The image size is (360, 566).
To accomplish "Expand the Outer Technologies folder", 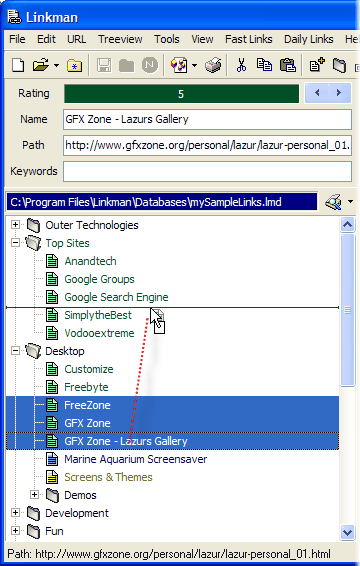I will coord(15,225).
